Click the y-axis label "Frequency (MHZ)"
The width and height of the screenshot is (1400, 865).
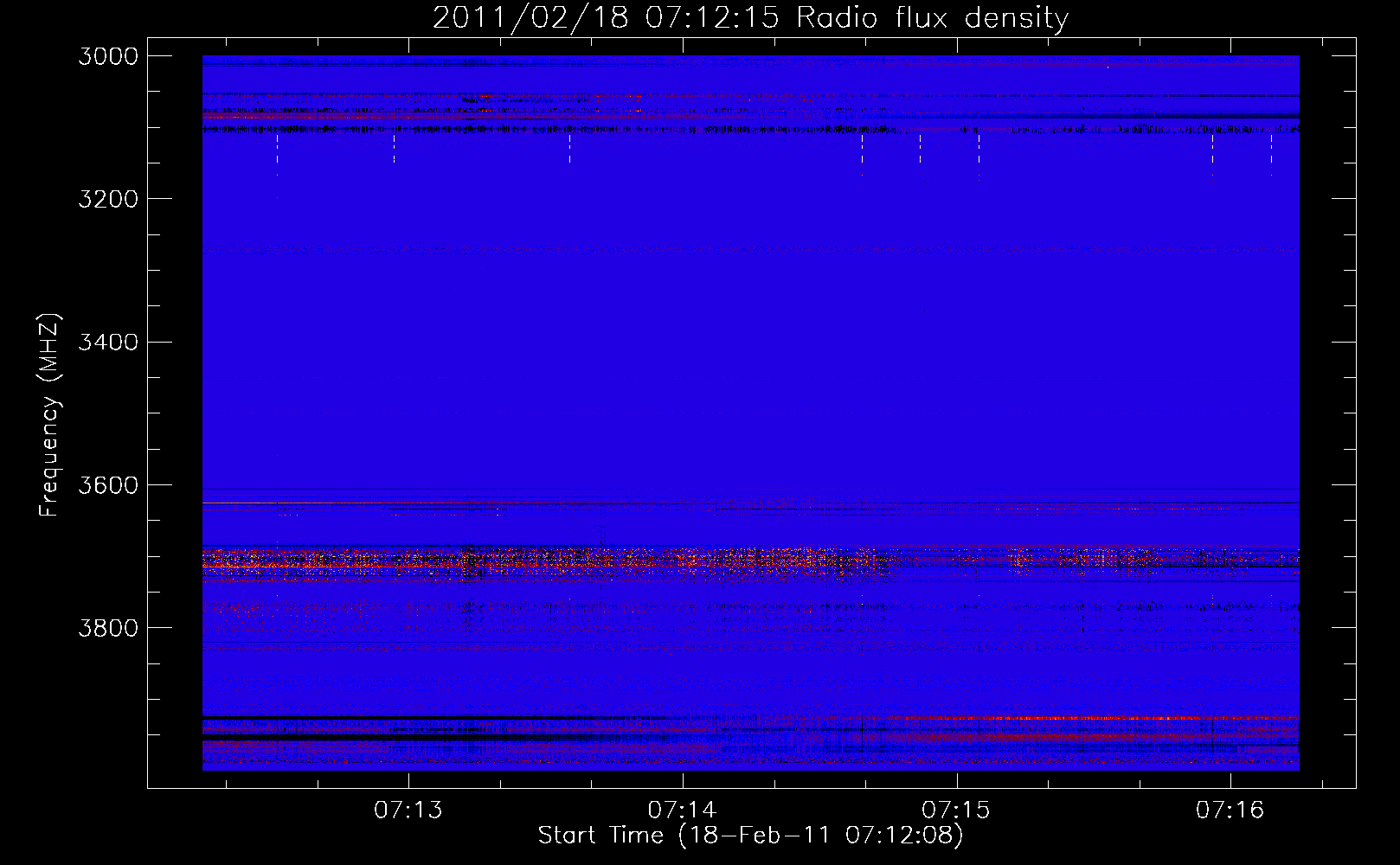(x=49, y=415)
